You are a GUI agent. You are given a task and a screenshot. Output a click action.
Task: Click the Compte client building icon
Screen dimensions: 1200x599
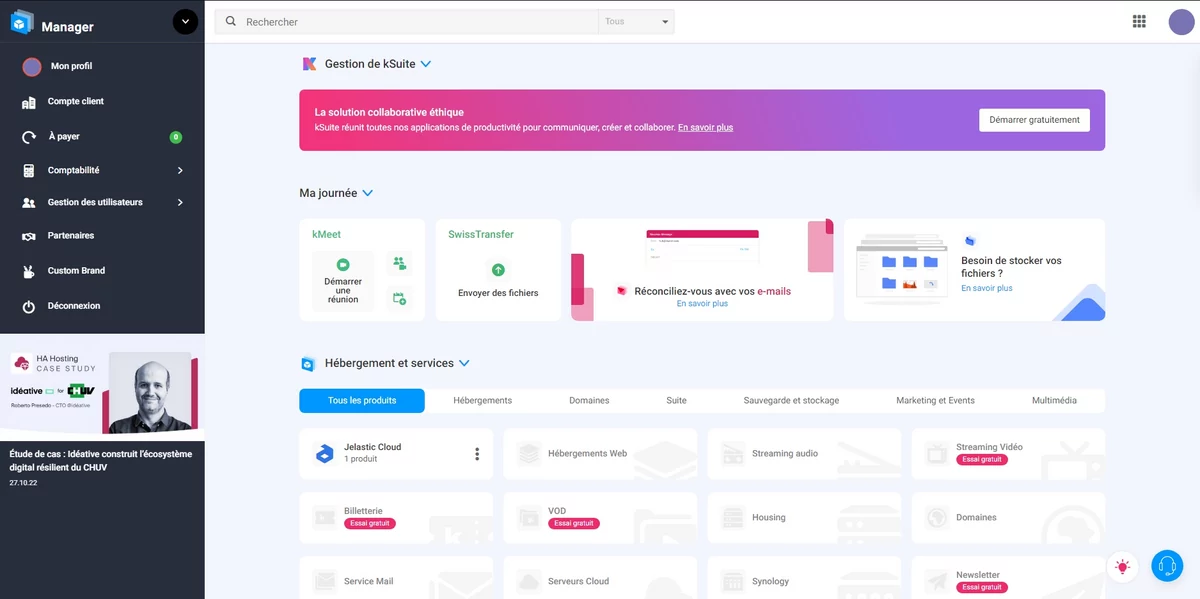click(x=29, y=102)
